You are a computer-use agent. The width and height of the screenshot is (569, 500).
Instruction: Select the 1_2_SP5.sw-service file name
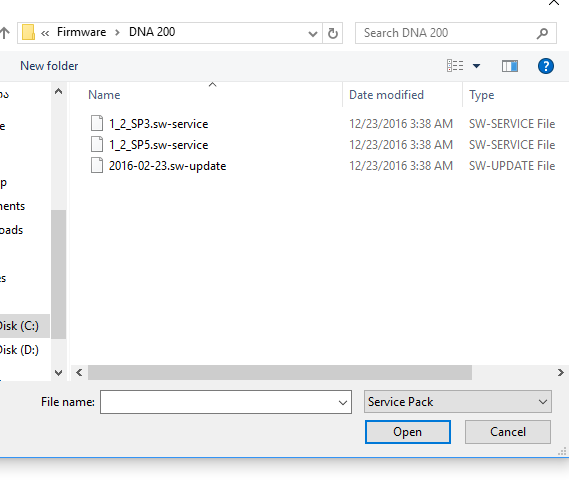159,145
